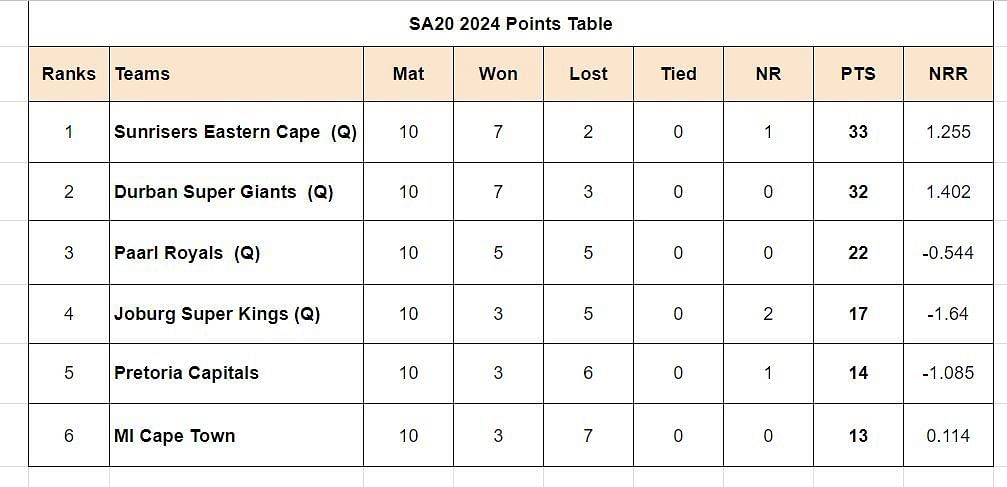Viewport: 1007px width, 487px height.
Task: Select the Won header cell
Action: click(498, 74)
